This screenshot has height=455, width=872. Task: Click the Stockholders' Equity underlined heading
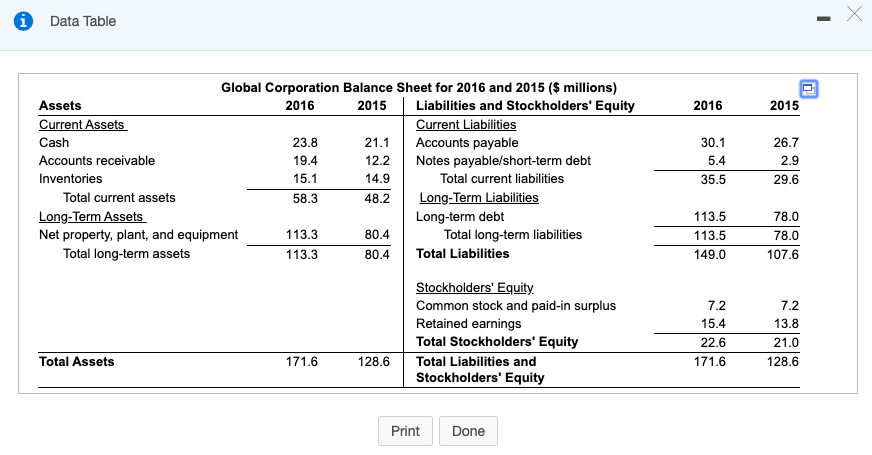click(474, 288)
